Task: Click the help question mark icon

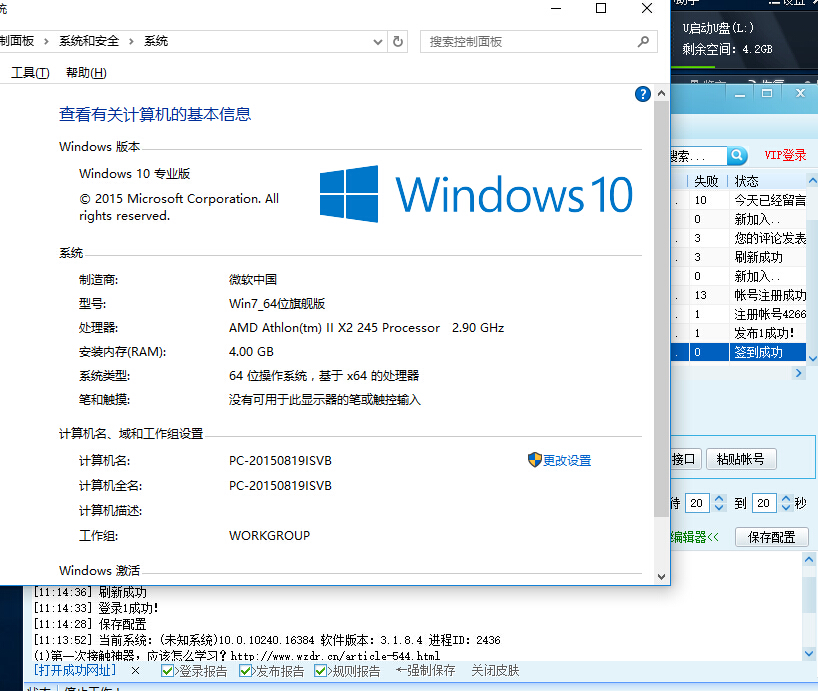Action: (x=643, y=94)
